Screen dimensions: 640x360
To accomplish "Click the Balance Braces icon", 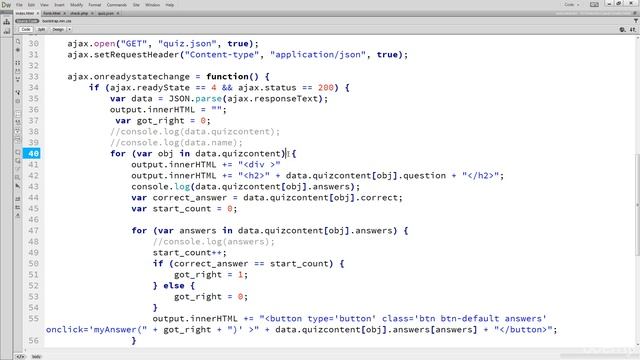I will coord(18,101).
